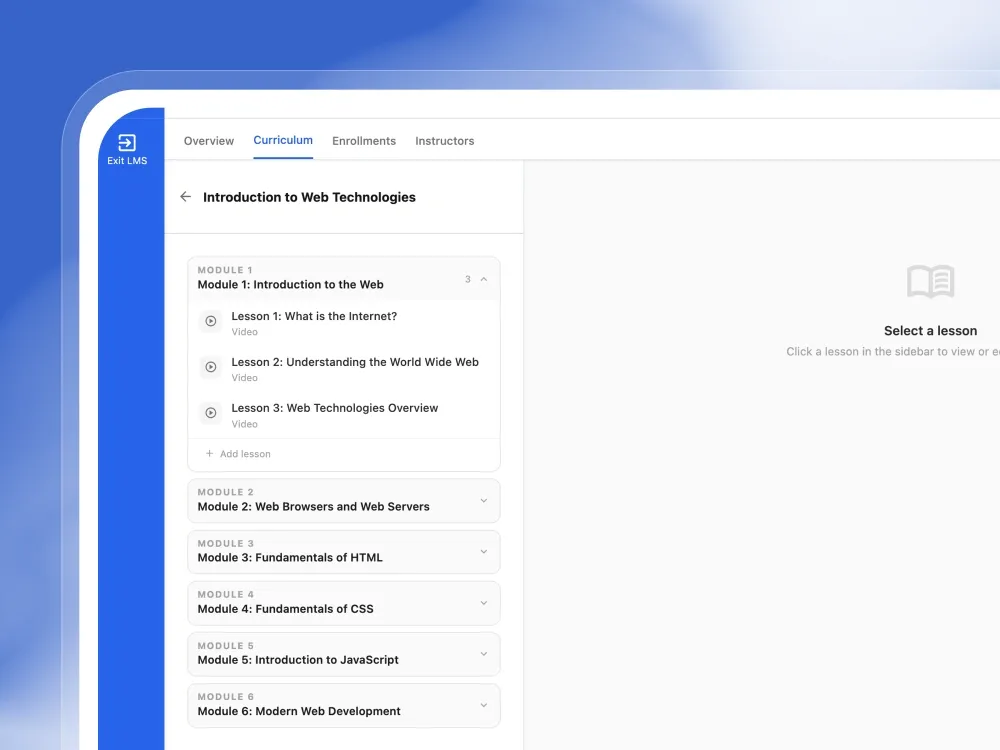This screenshot has width=1000, height=750.
Task: Click the video icon for Lesson 3
Action: pyautogui.click(x=210, y=413)
